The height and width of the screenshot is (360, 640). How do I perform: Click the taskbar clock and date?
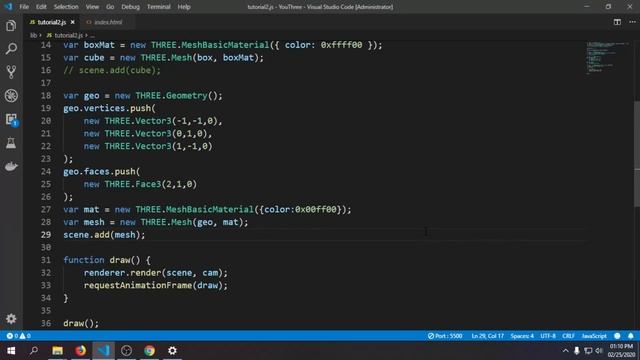click(621, 351)
